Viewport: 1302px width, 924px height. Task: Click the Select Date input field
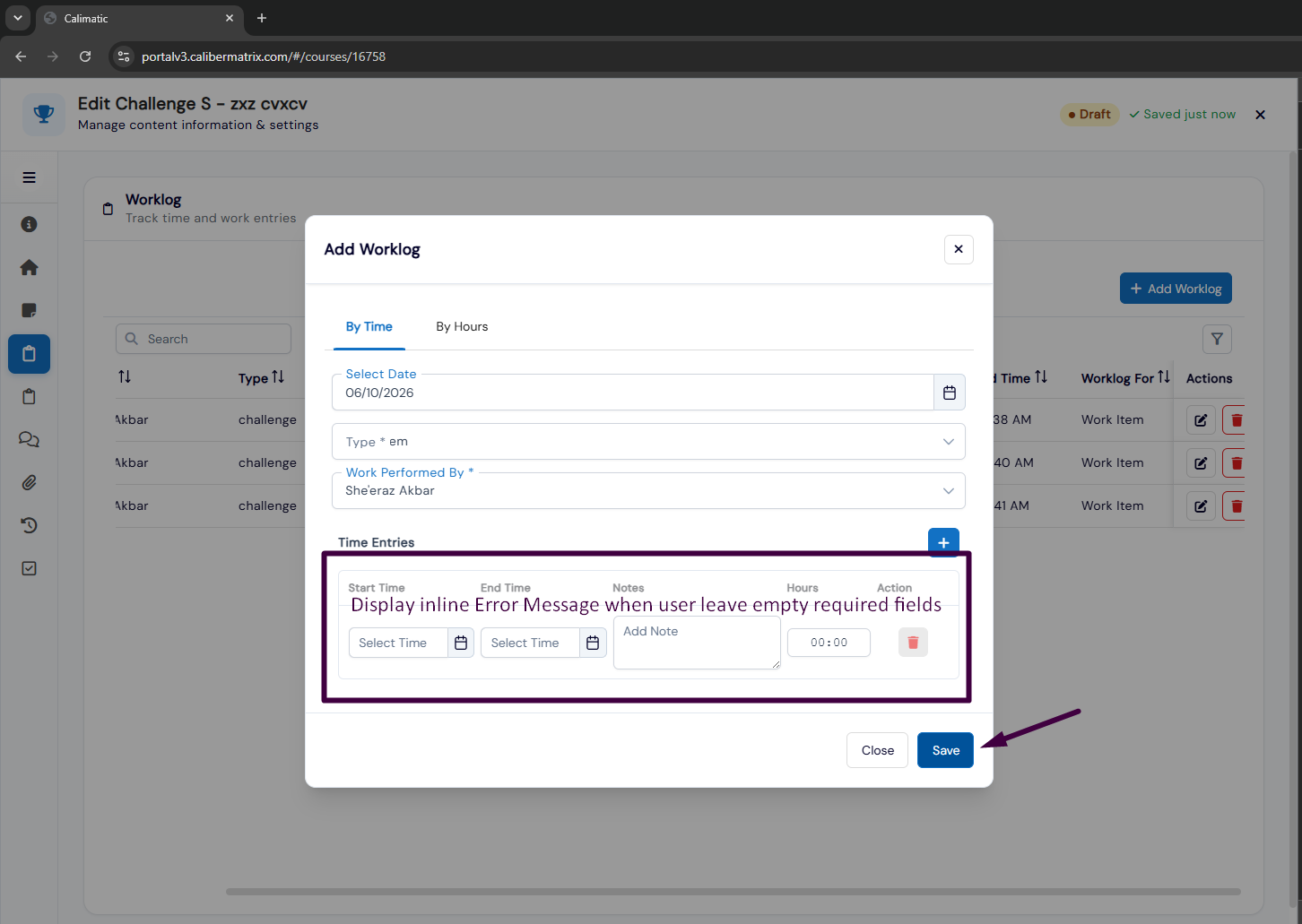coord(632,393)
